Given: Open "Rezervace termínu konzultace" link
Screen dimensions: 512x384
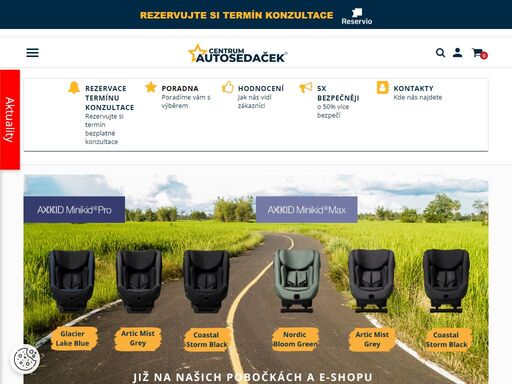Looking at the screenshot, I should (x=110, y=98).
